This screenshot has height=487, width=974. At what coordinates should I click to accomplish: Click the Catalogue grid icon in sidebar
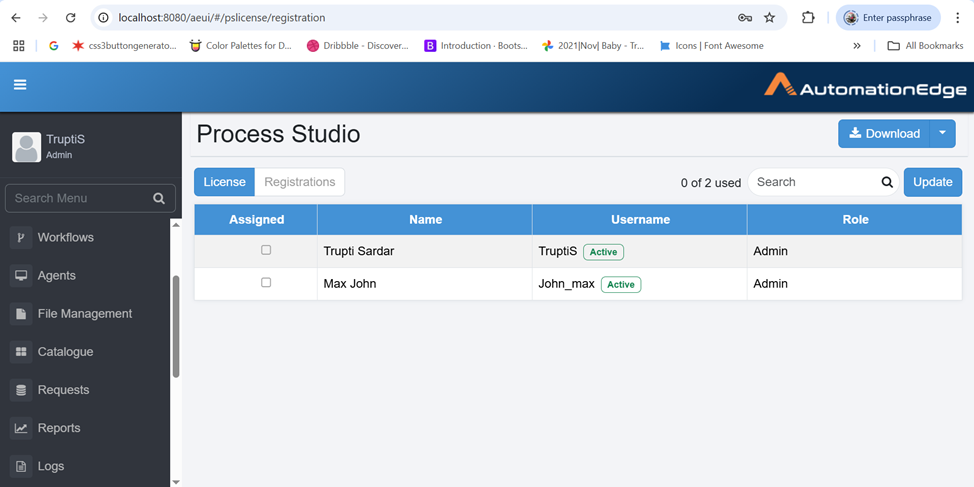(21, 352)
